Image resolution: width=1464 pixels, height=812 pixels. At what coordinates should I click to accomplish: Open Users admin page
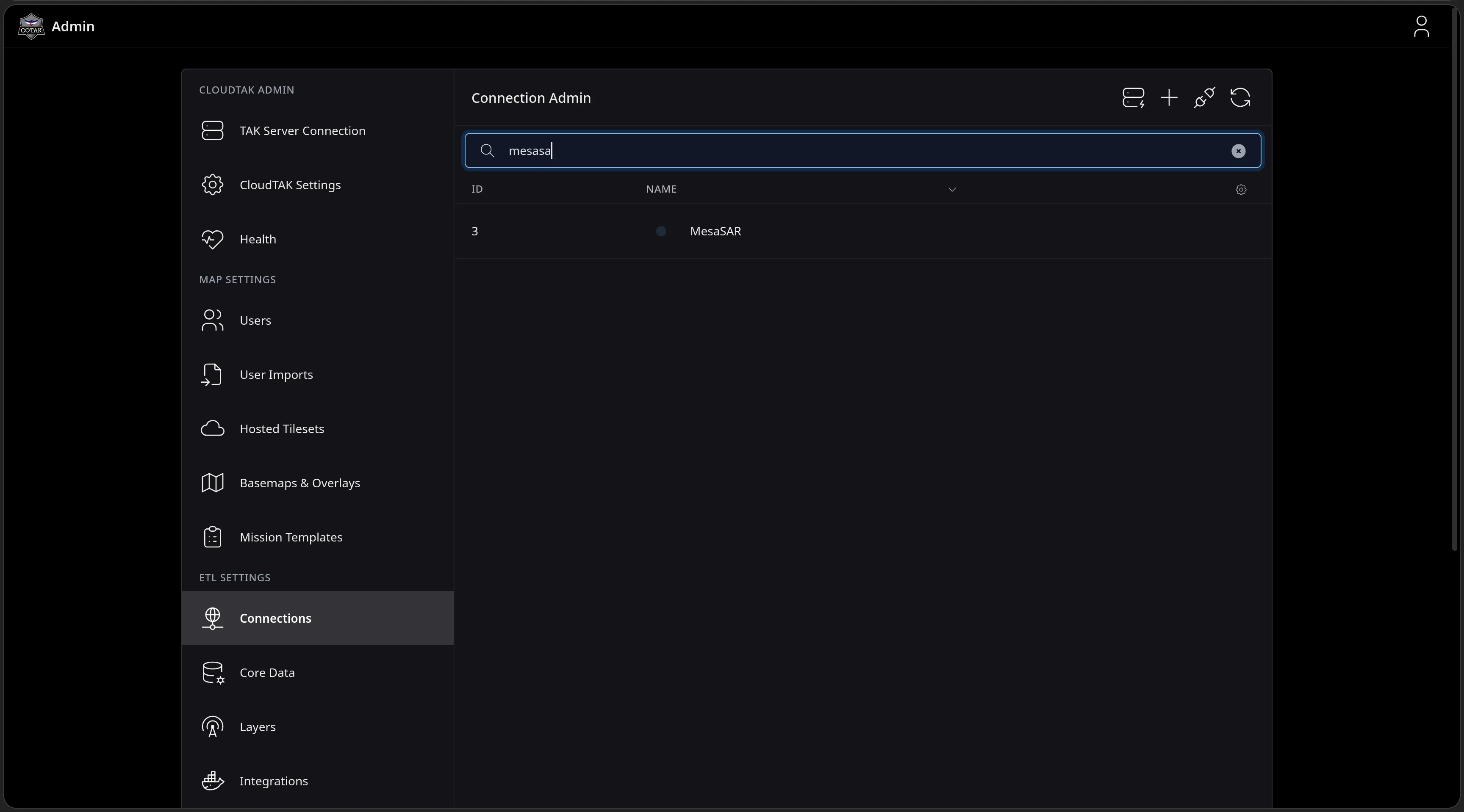click(318, 320)
